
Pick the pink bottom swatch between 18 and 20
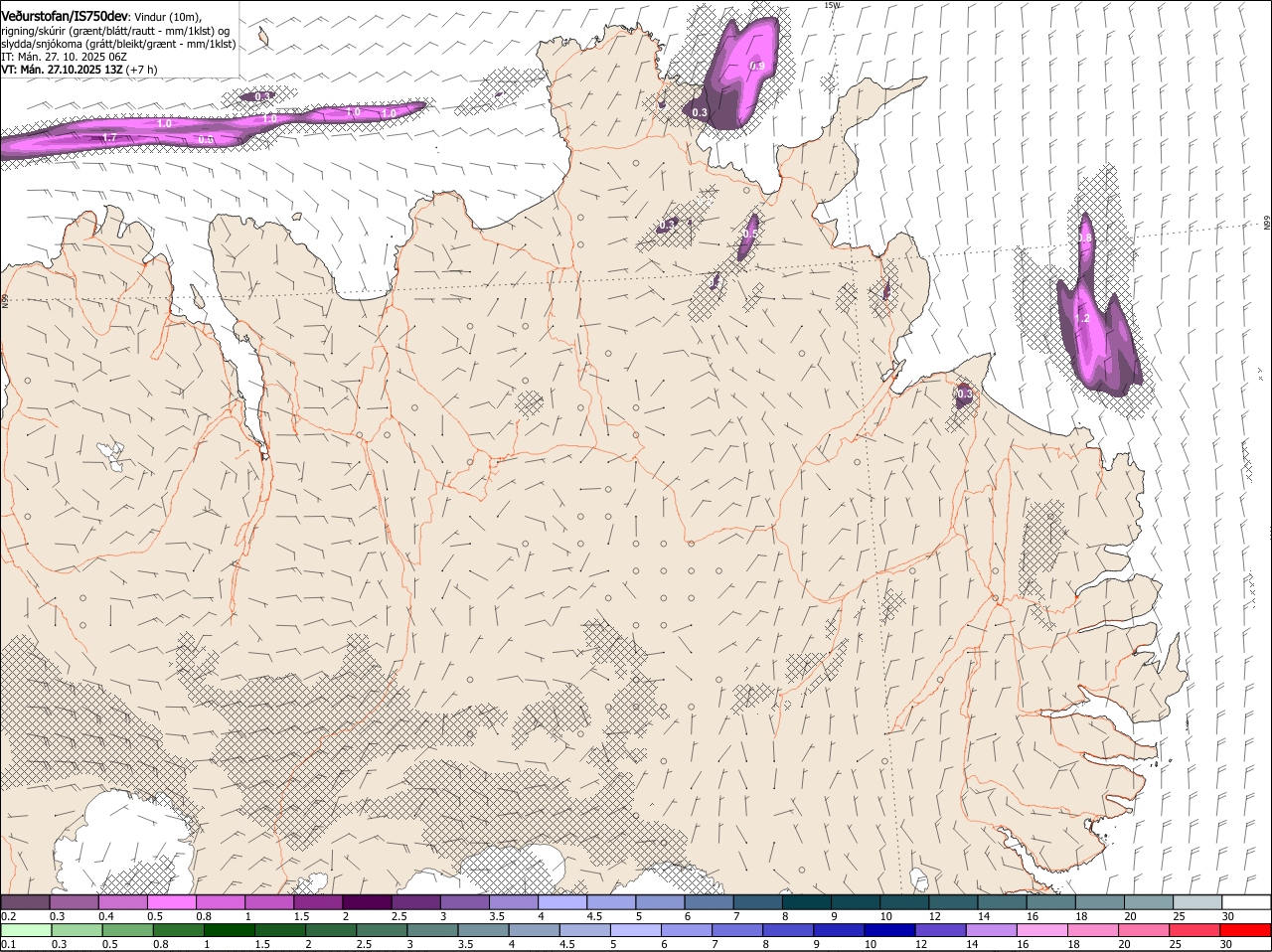coord(1093,931)
